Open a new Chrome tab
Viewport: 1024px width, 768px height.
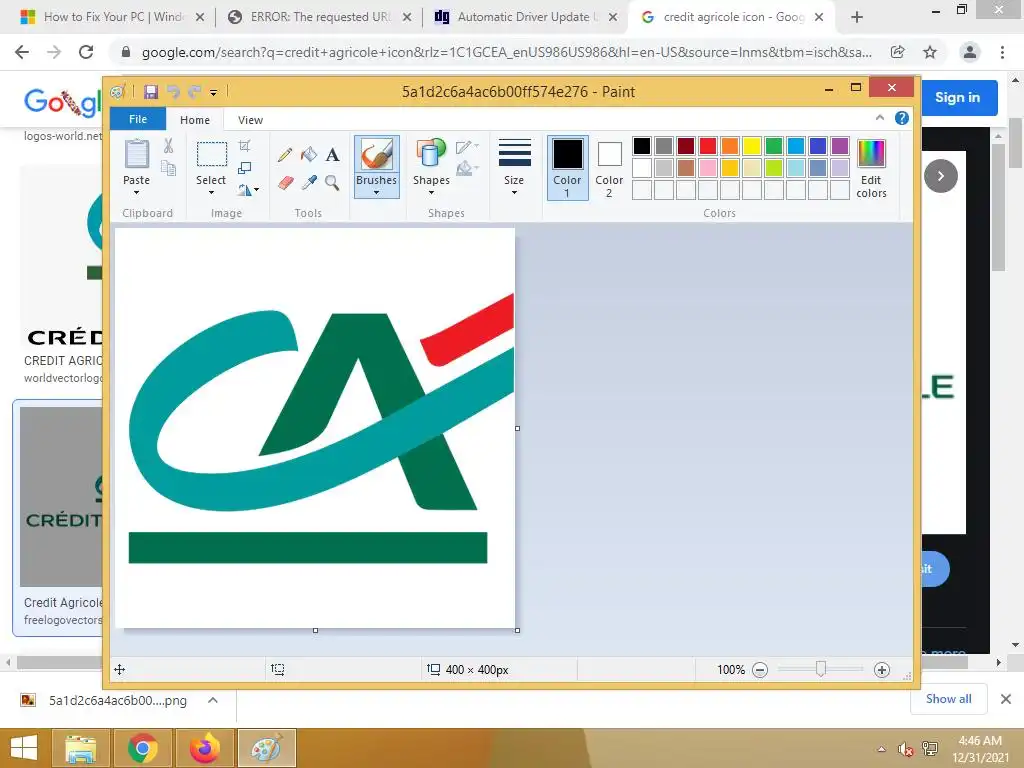click(x=857, y=18)
